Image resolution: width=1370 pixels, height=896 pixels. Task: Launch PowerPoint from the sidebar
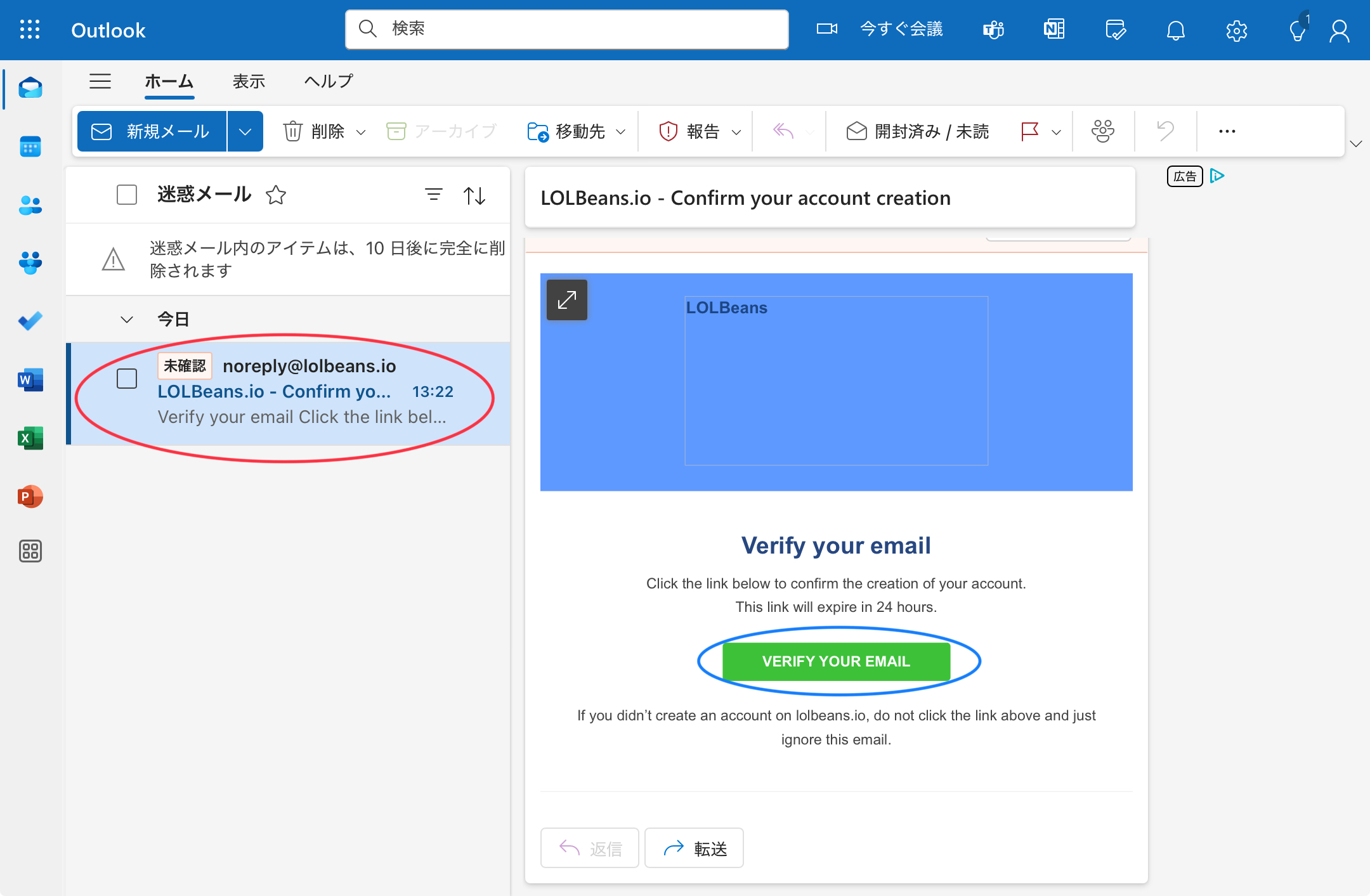click(x=30, y=497)
